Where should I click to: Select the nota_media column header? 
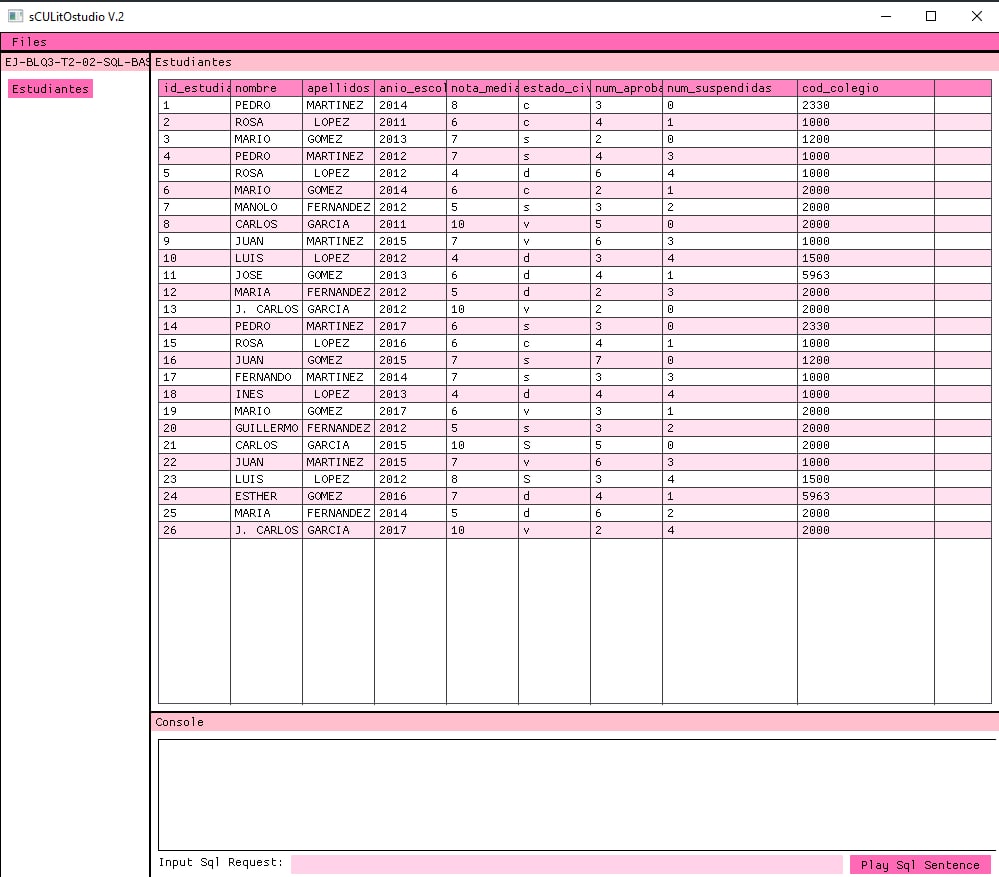pyautogui.click(x=482, y=87)
